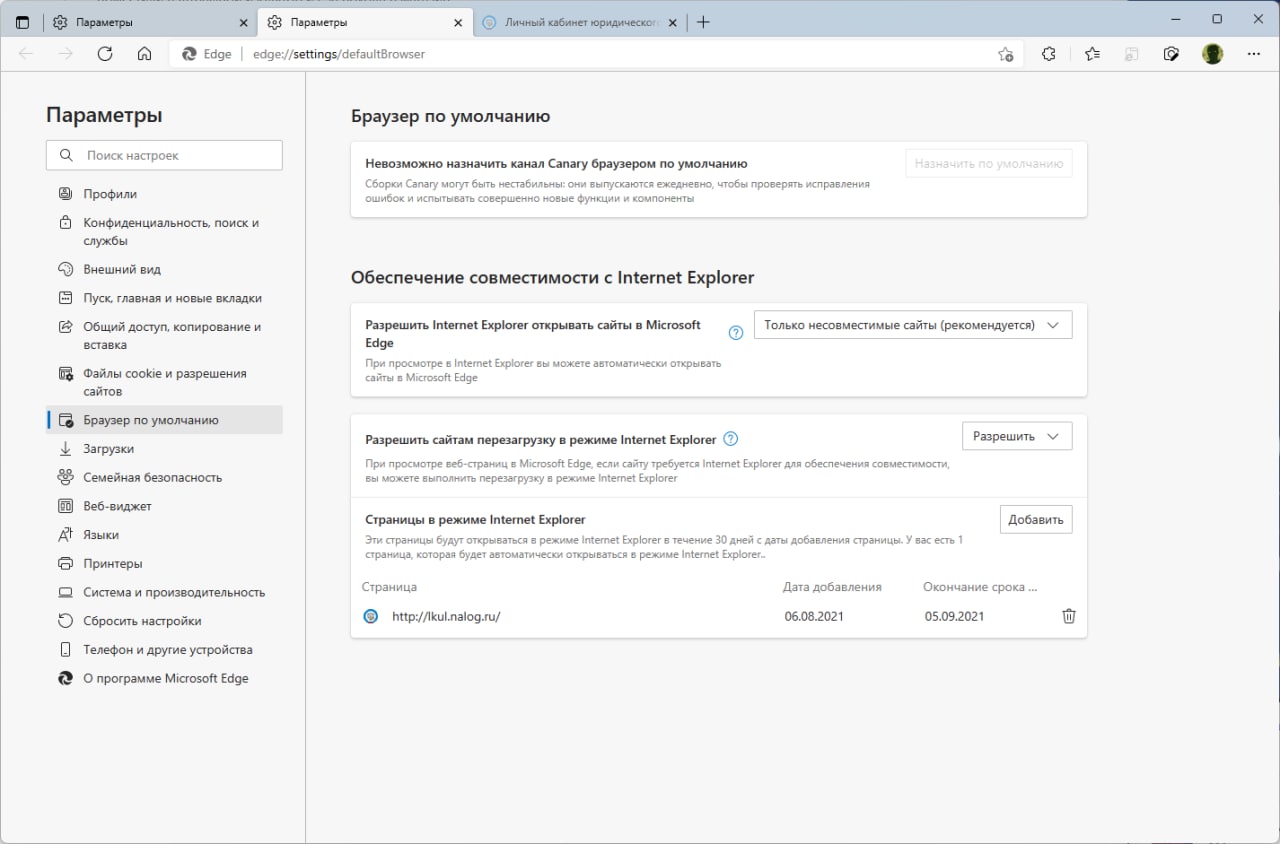Open Пуск, главная и новые вкладки section
The width and height of the screenshot is (1280, 844).
(165, 298)
